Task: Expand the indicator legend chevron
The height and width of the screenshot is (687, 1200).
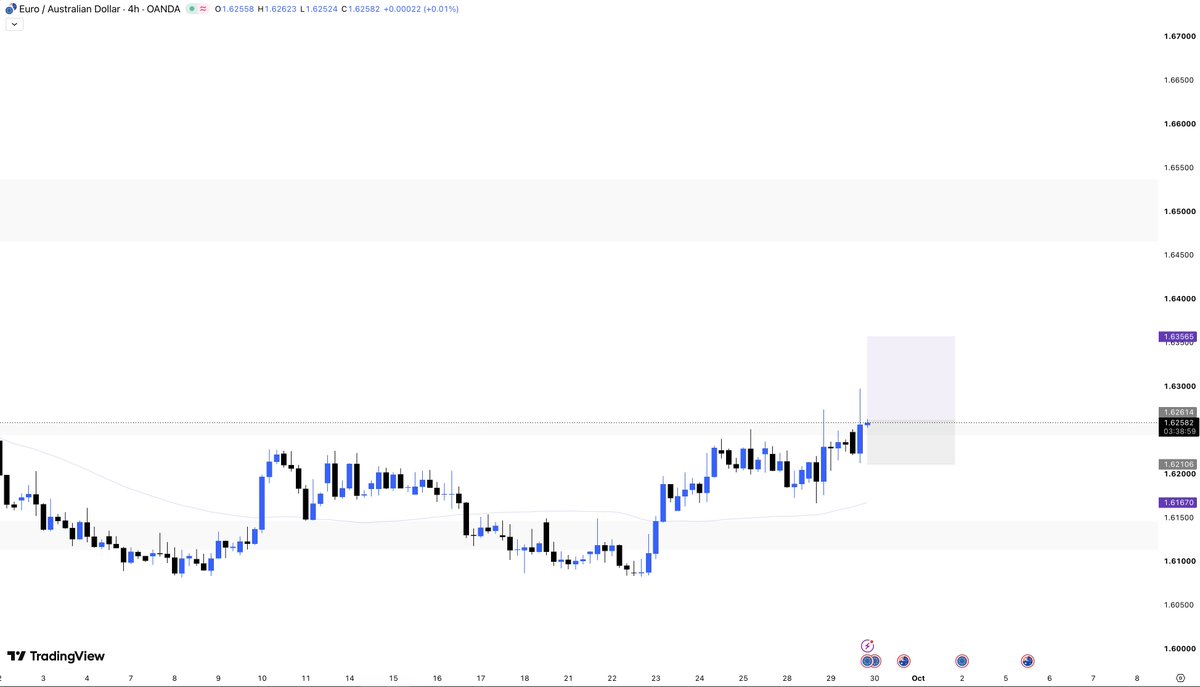Action: (14, 23)
